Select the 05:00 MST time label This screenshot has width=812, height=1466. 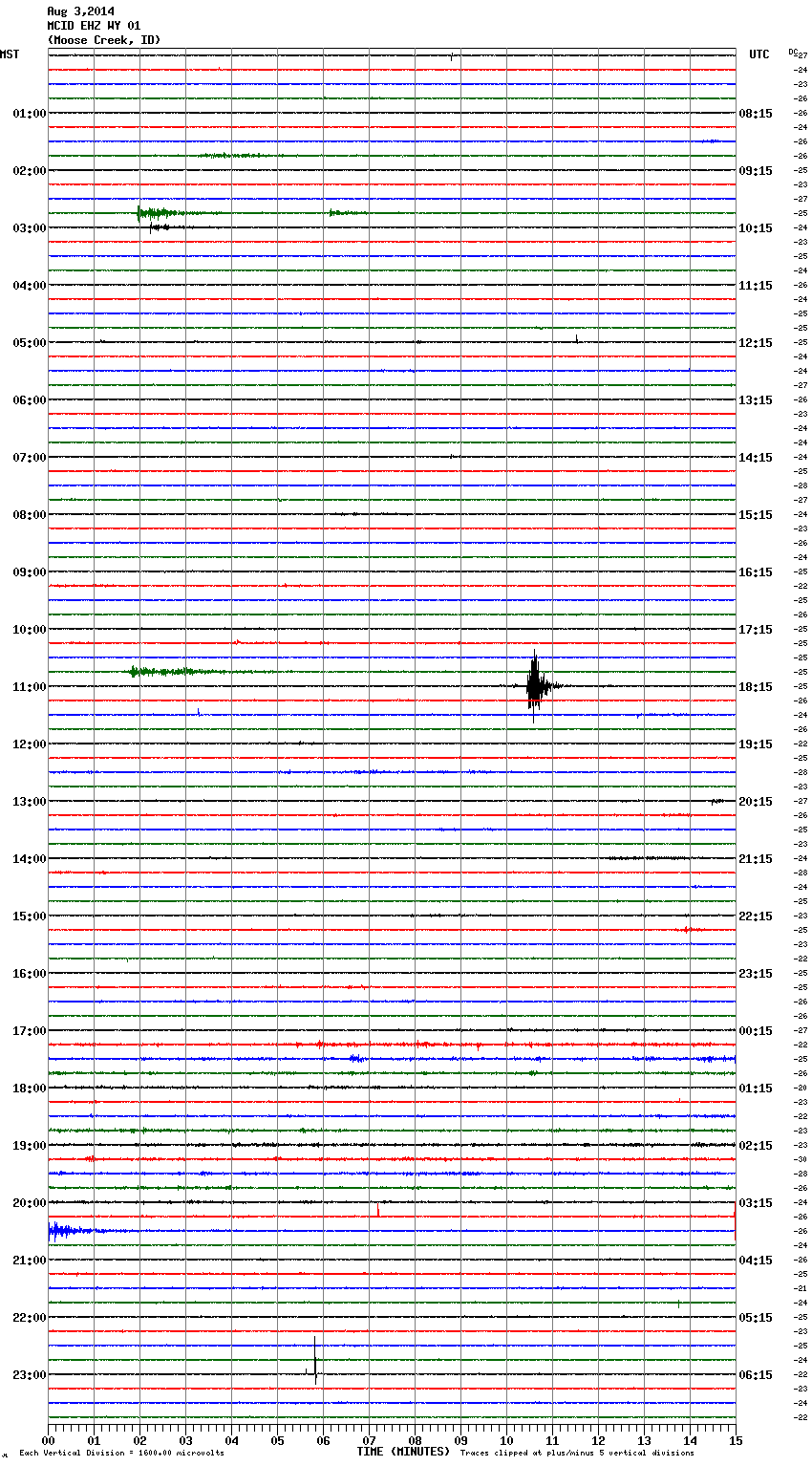30,343
